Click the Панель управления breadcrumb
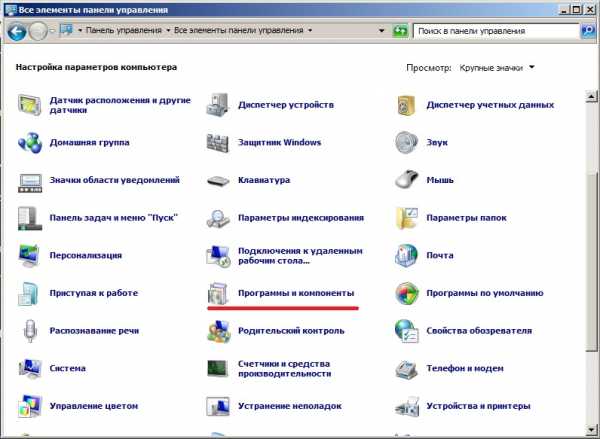 click(x=124, y=30)
